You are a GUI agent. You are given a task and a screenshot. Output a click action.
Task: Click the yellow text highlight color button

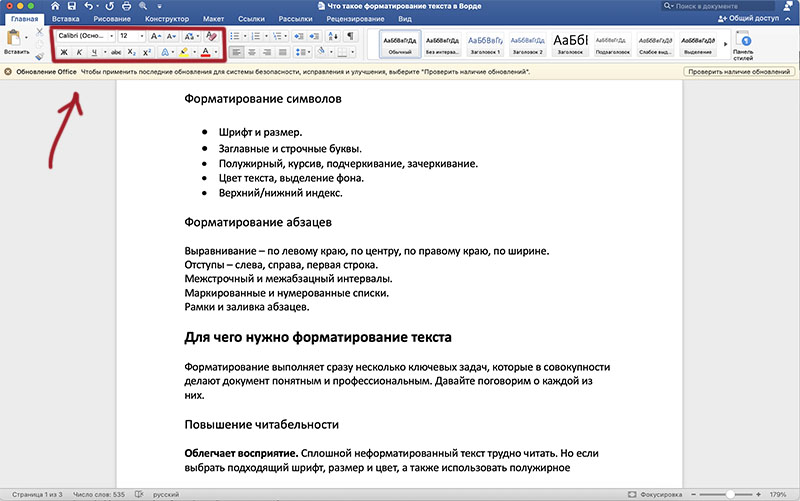click(184, 52)
